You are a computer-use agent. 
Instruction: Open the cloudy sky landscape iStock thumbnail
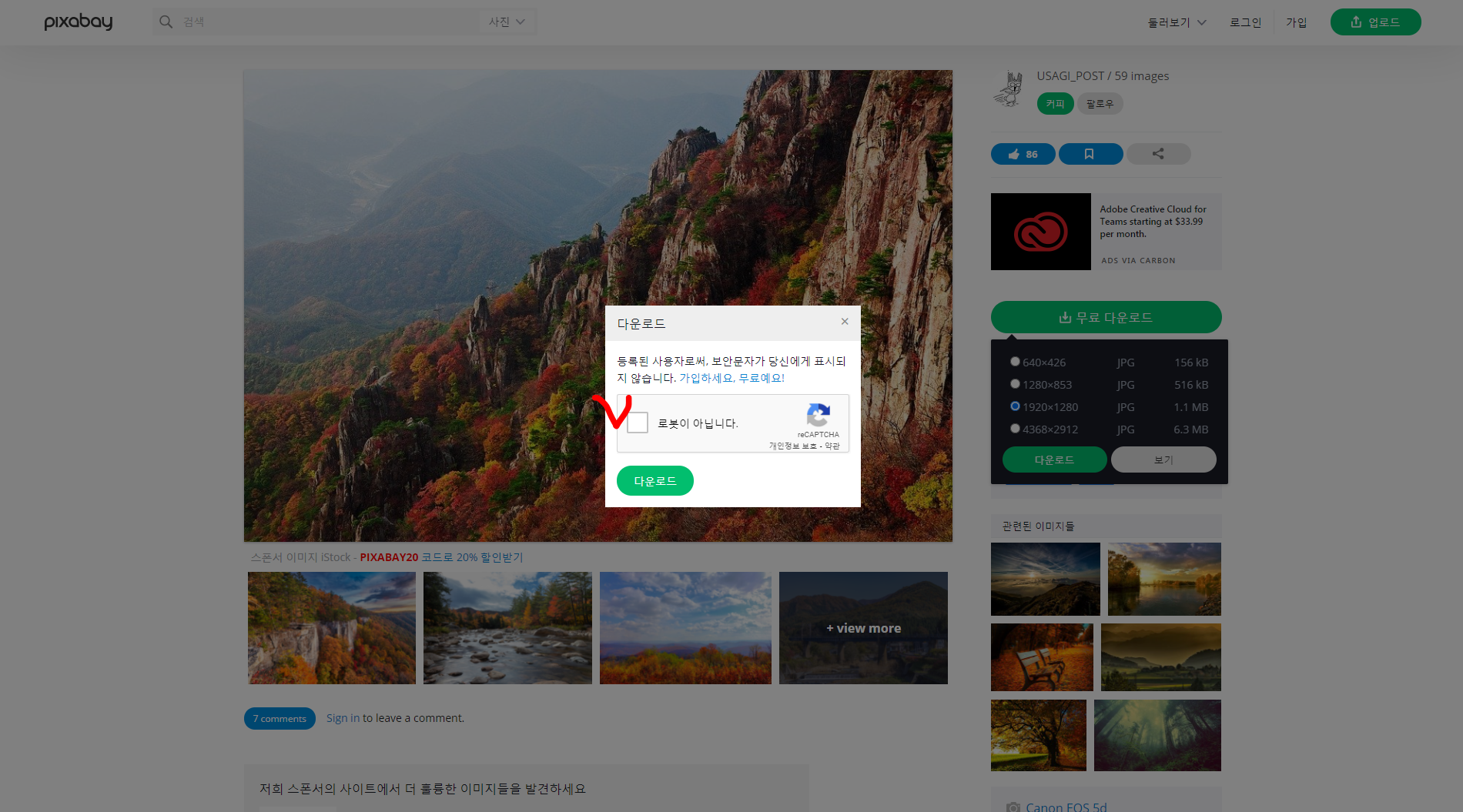coord(685,628)
